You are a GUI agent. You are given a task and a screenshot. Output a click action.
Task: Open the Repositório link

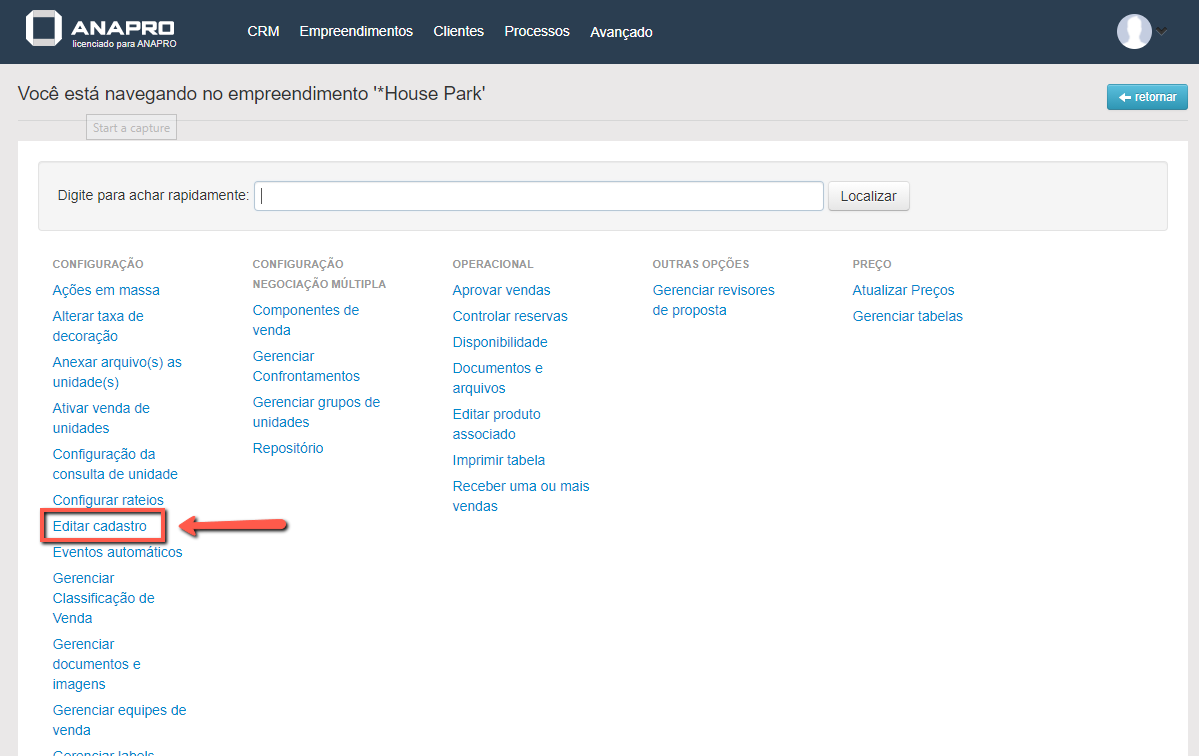click(288, 448)
